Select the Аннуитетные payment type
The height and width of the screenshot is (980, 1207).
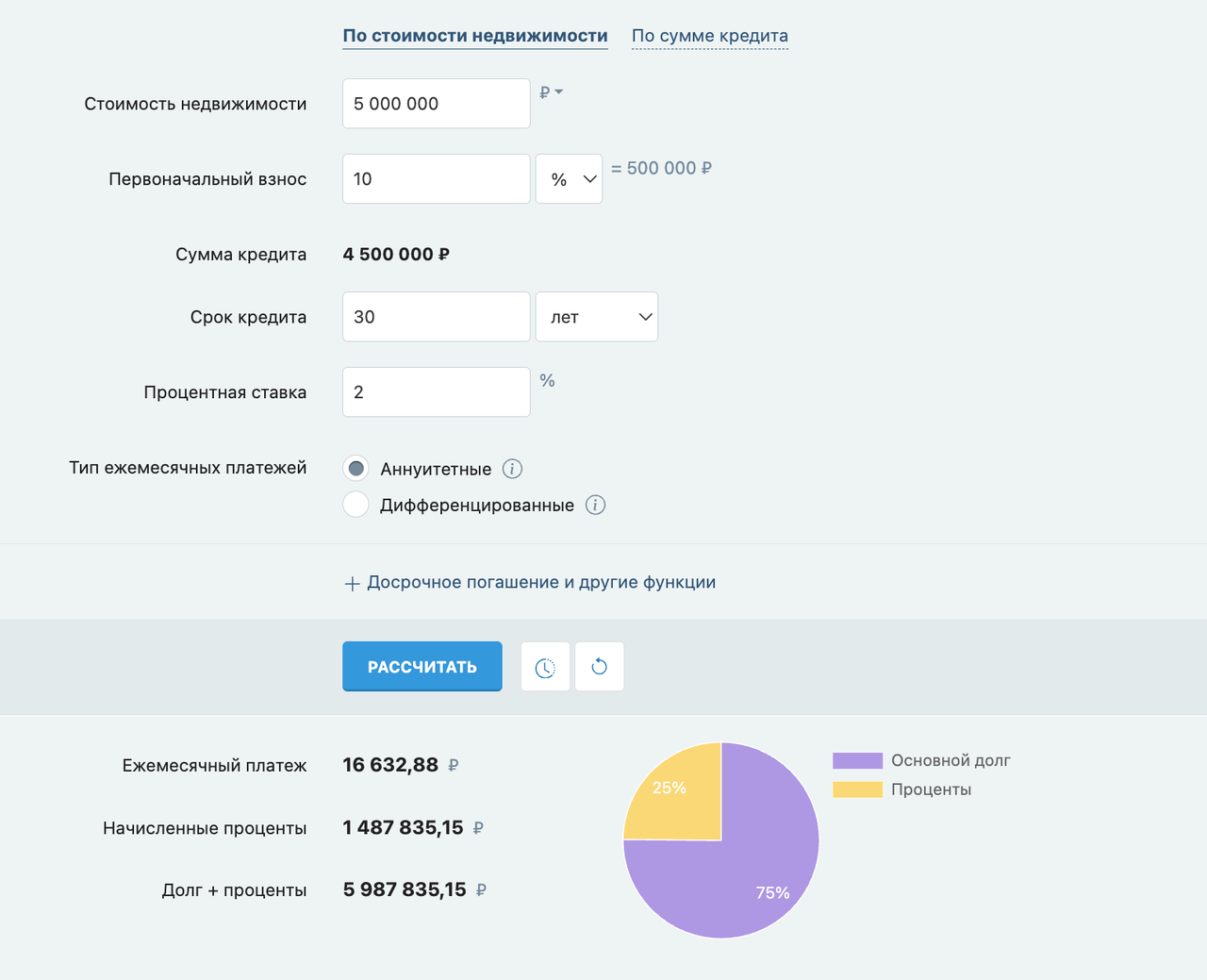[x=356, y=469]
